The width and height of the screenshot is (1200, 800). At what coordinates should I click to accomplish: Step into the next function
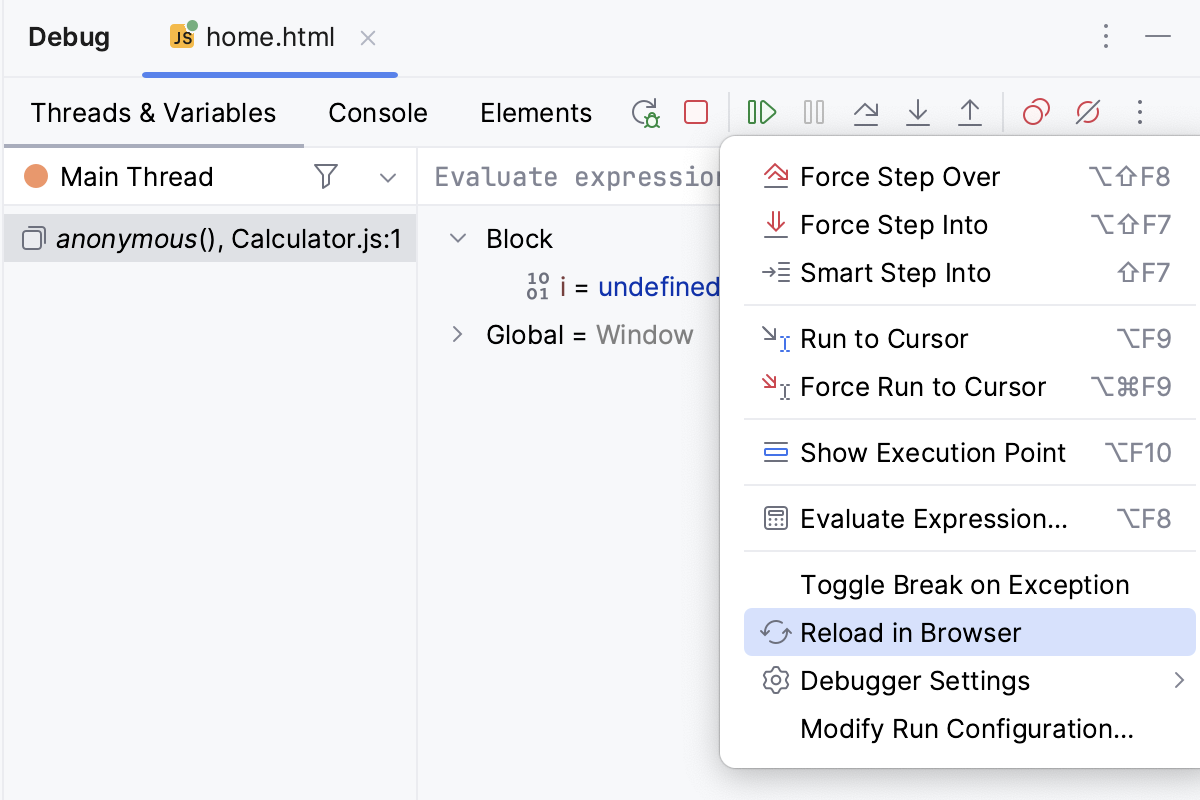pos(918,112)
